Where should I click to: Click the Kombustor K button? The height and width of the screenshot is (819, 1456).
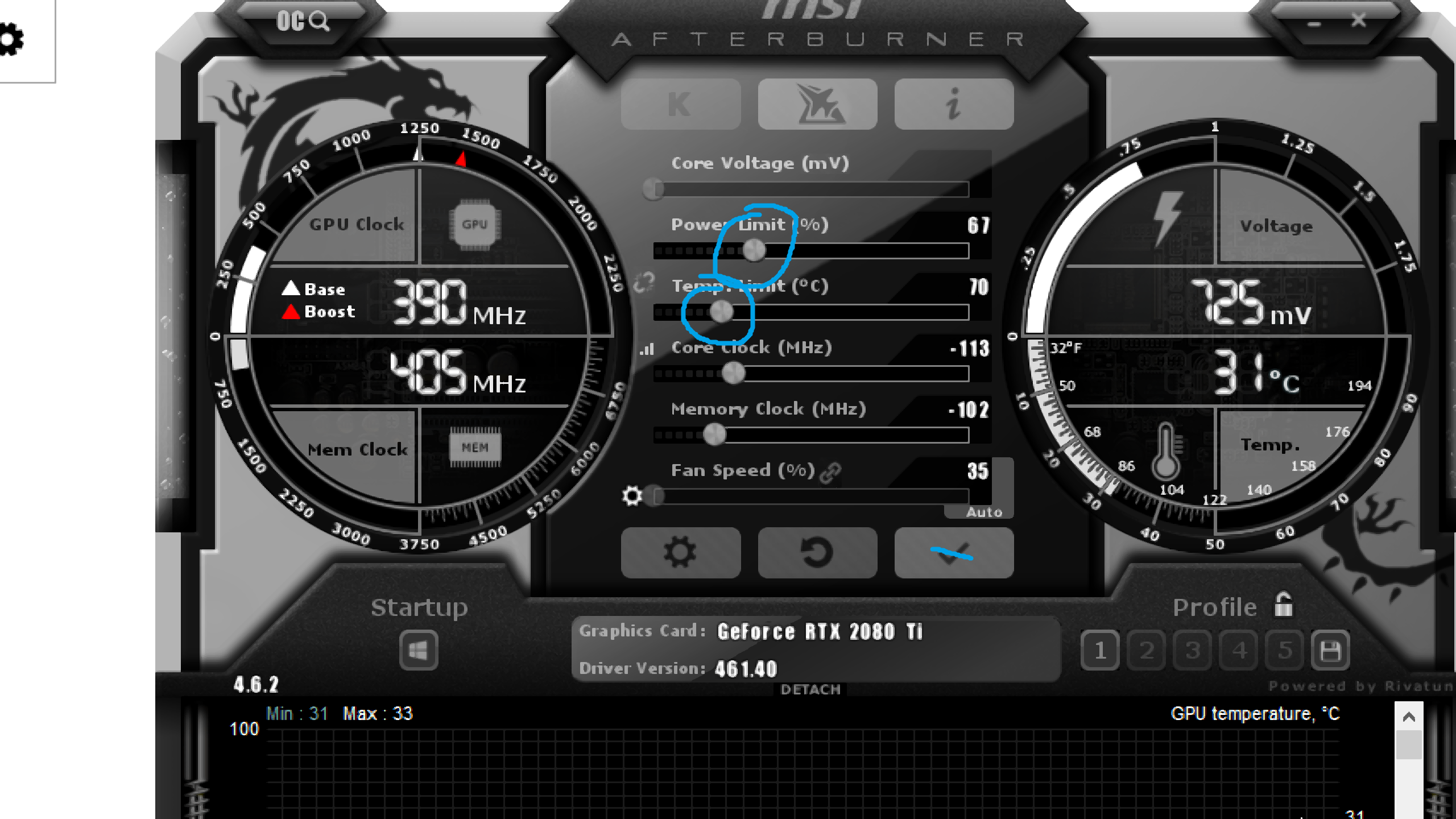tap(681, 105)
